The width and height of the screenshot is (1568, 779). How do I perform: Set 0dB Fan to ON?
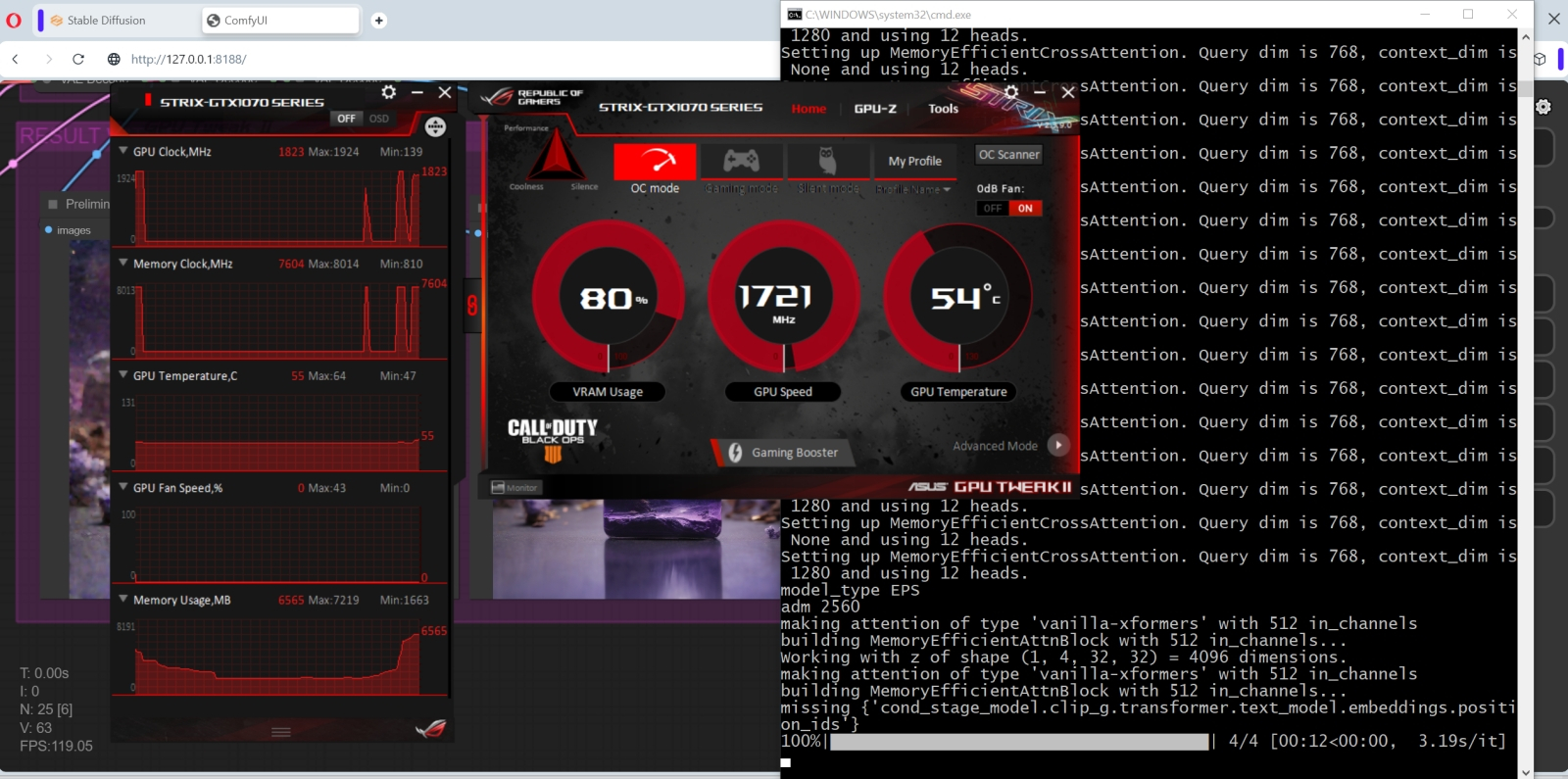(x=1025, y=209)
